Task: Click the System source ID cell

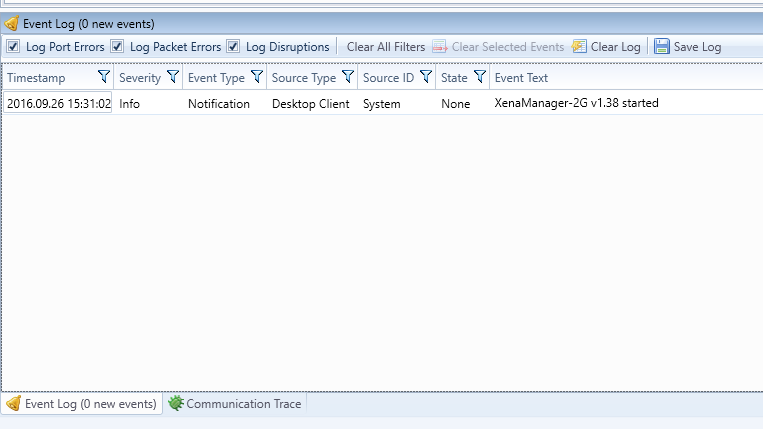Action: tap(382, 104)
